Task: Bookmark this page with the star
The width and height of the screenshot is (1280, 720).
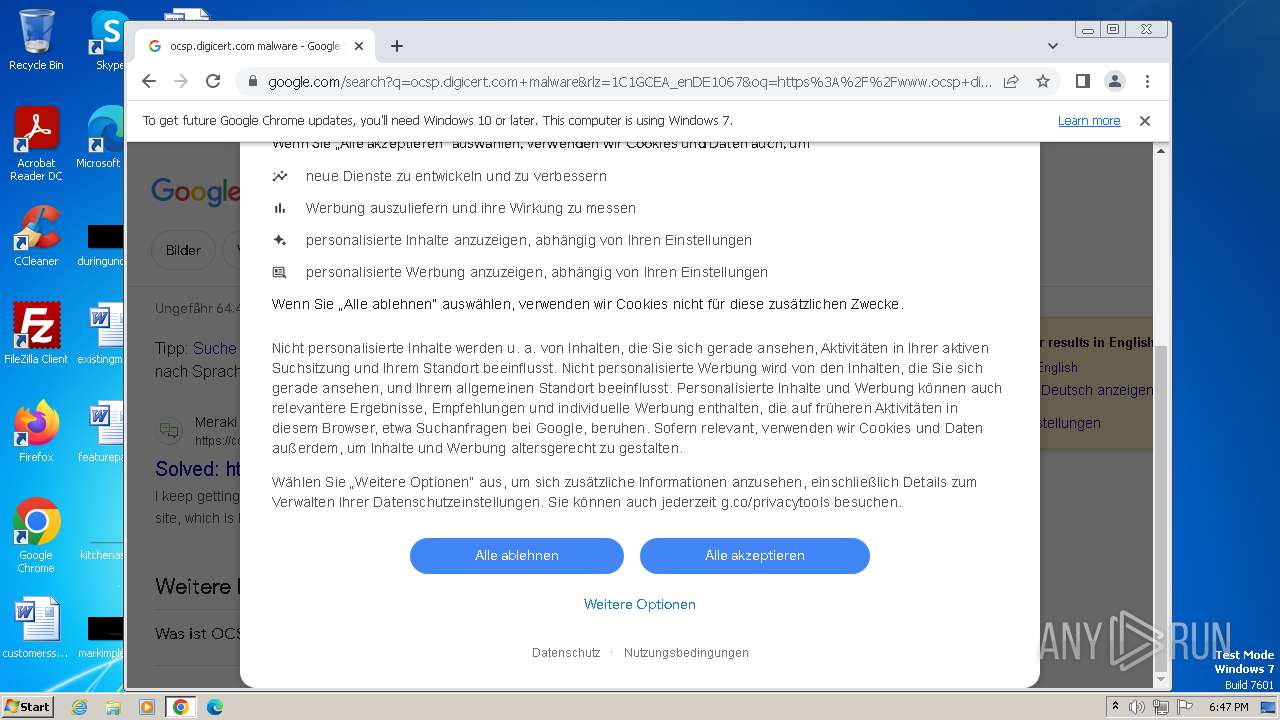Action: tap(1043, 81)
